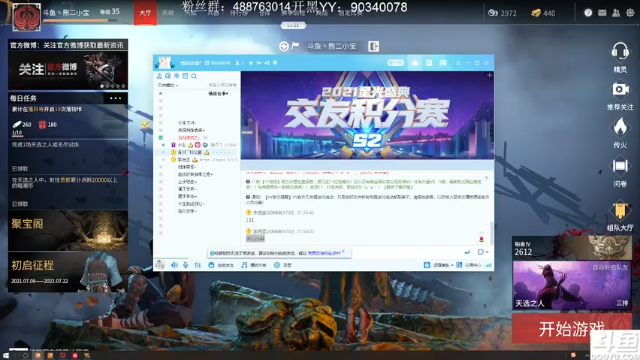Click the share icon in YY header
Screen dimensions: 640x360
(267, 63)
